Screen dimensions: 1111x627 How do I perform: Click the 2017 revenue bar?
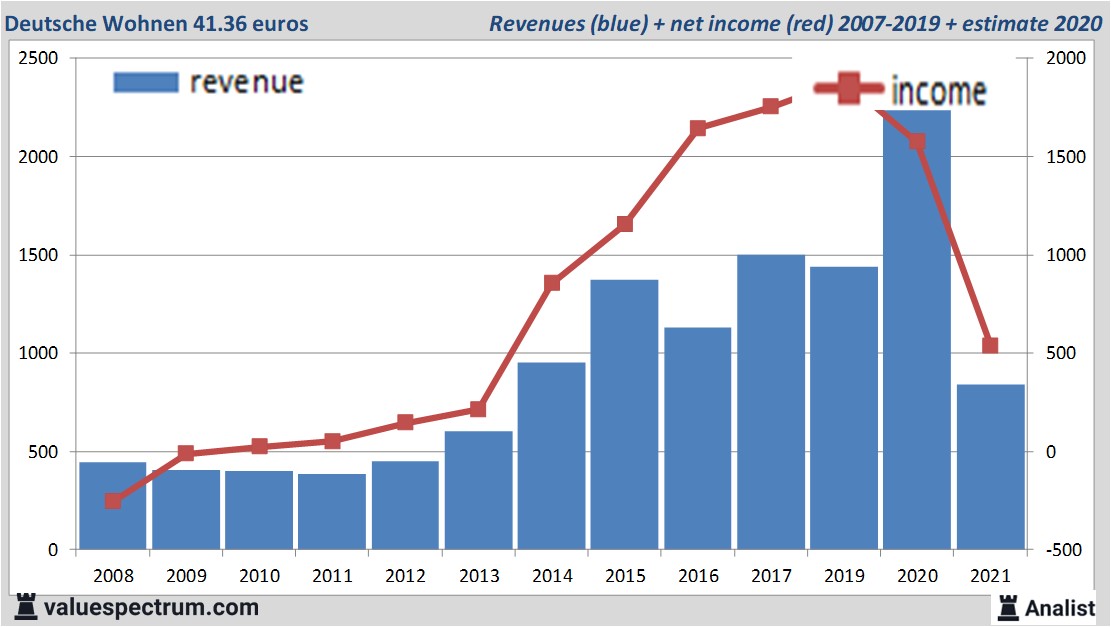point(770,402)
